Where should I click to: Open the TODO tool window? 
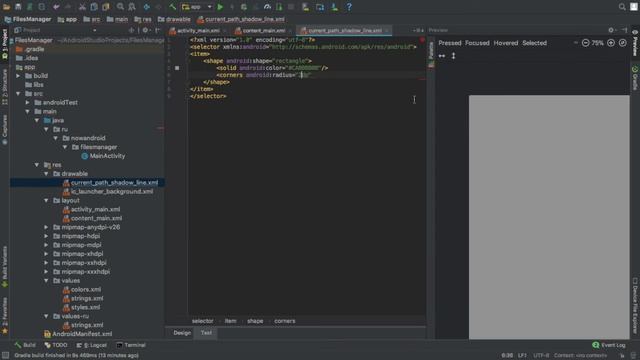pos(56,345)
